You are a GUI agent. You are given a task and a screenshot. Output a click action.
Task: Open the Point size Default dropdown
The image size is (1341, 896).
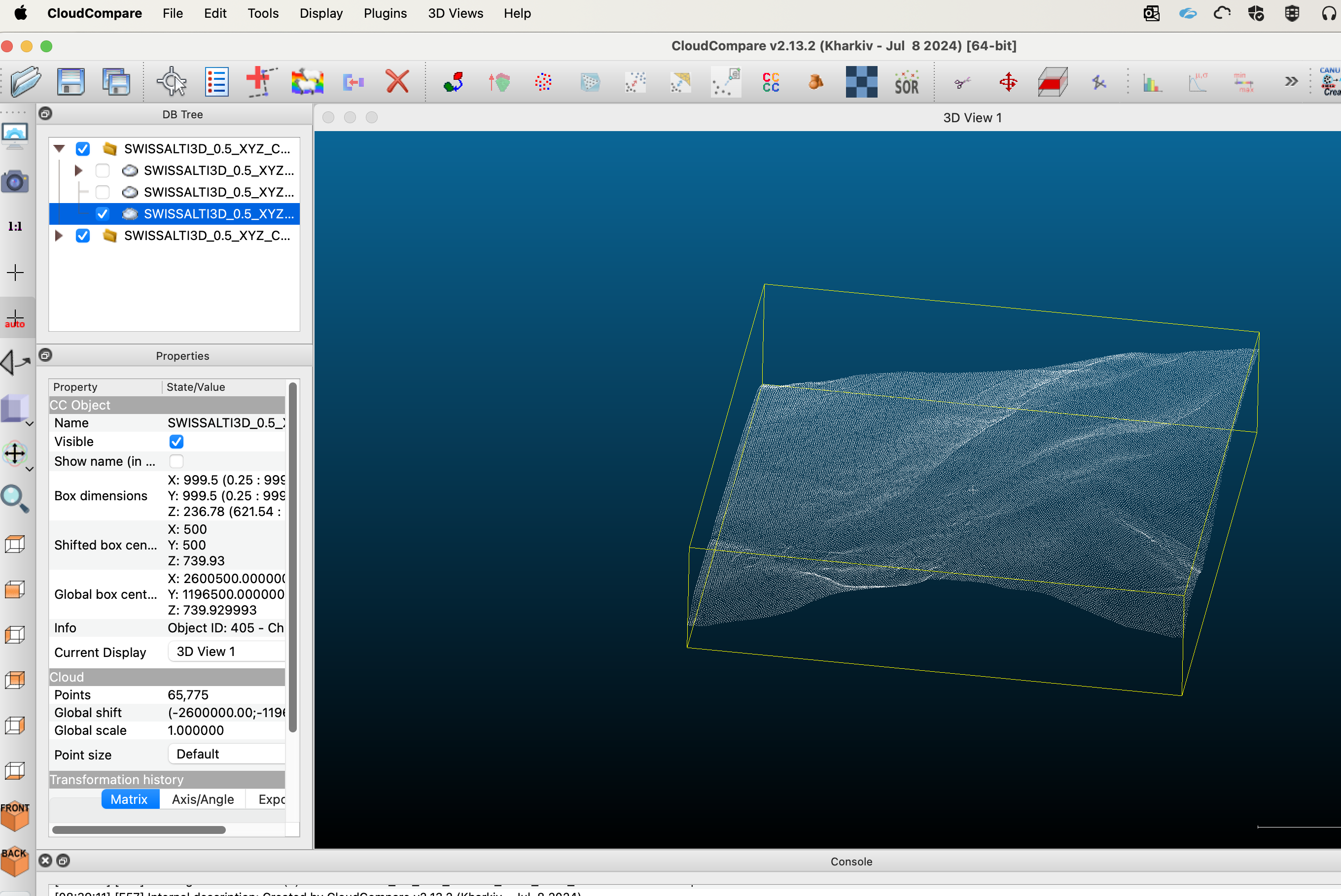(x=227, y=754)
